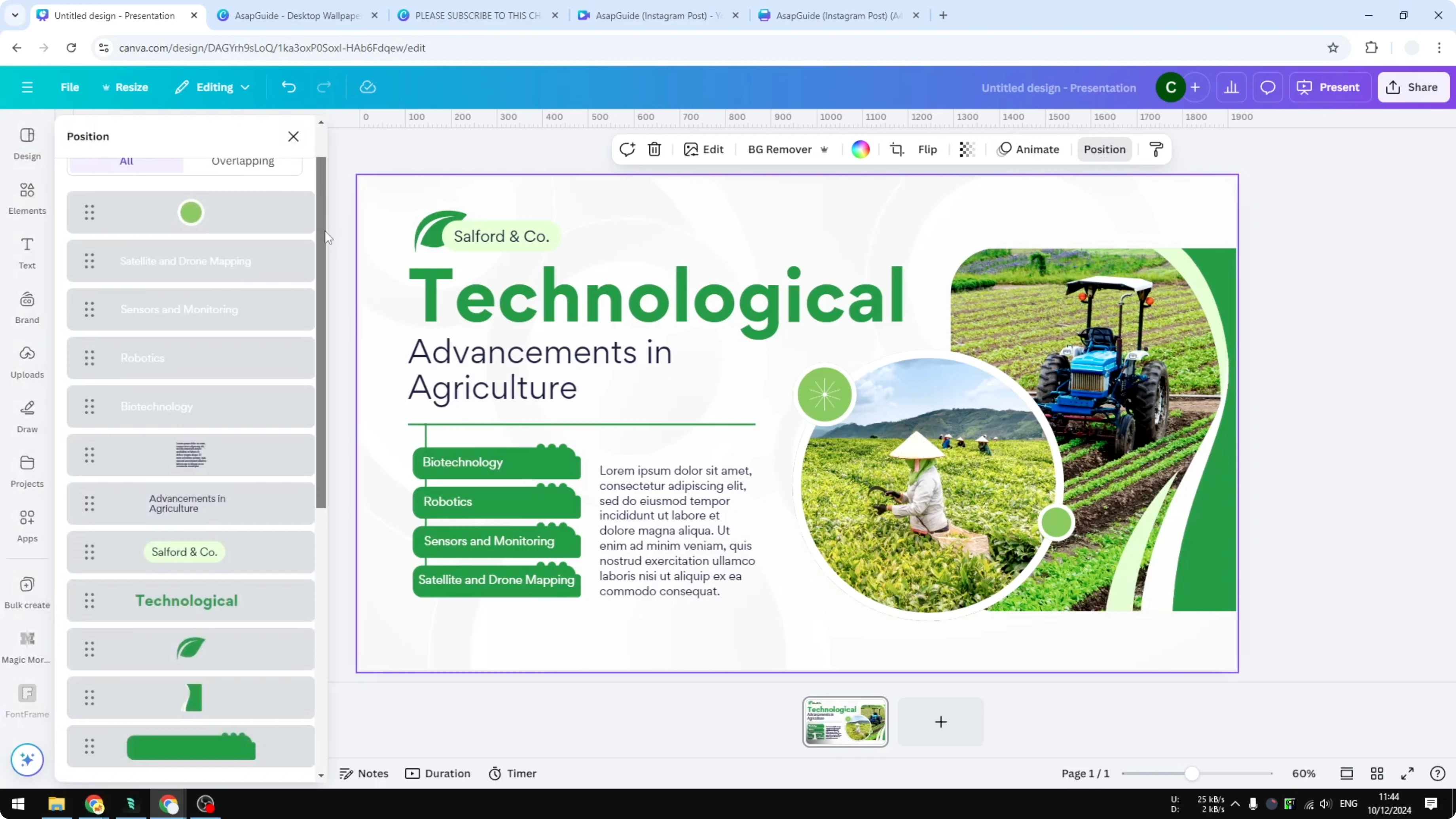The width and height of the screenshot is (1456, 819).
Task: Add a new page with plus tile
Action: 940,722
